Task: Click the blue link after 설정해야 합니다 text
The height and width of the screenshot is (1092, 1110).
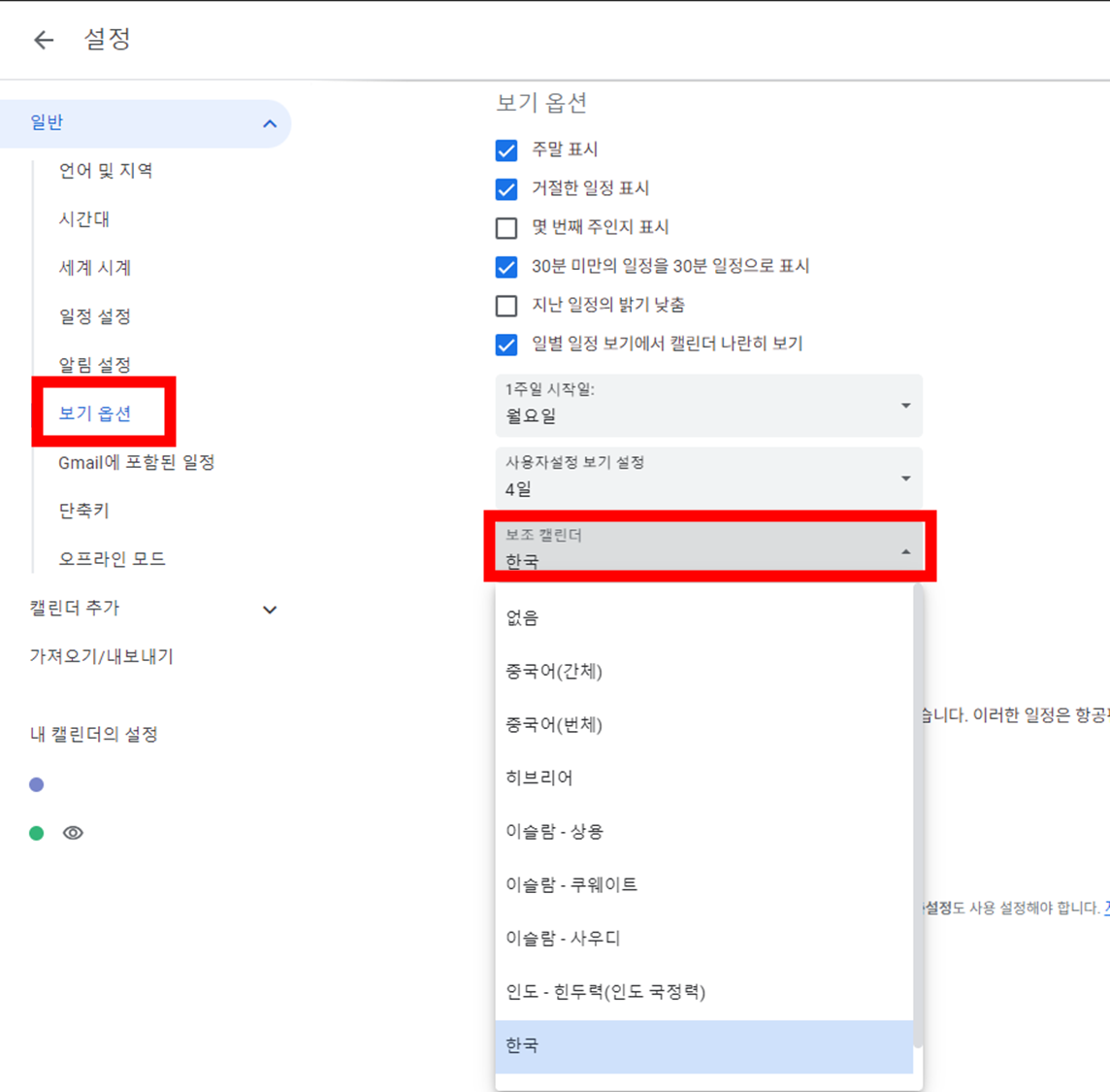Action: tap(1105, 910)
